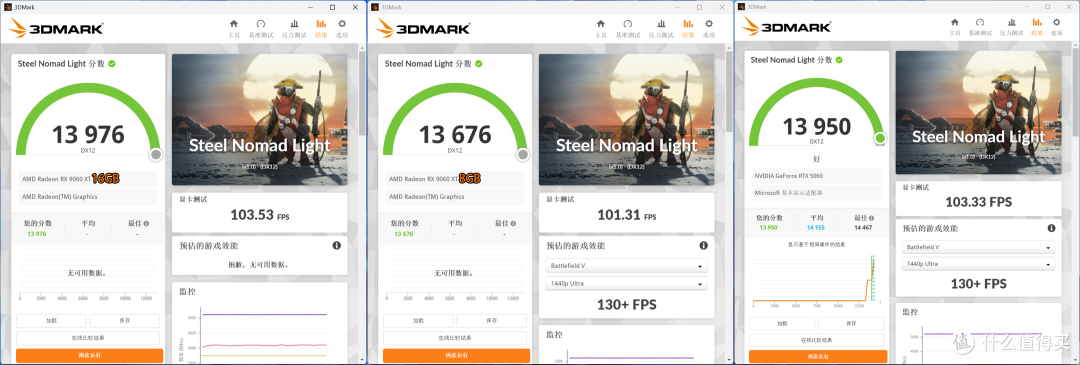This screenshot has height=365, width=1080.
Task: Click orange 再次运行 button in 16GB window
Action: (90, 355)
